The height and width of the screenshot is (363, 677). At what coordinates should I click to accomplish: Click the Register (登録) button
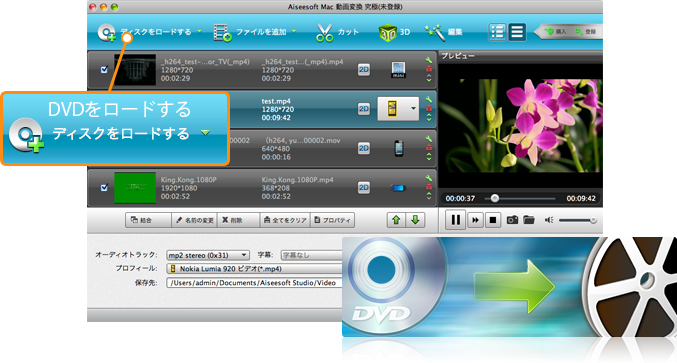click(x=585, y=32)
